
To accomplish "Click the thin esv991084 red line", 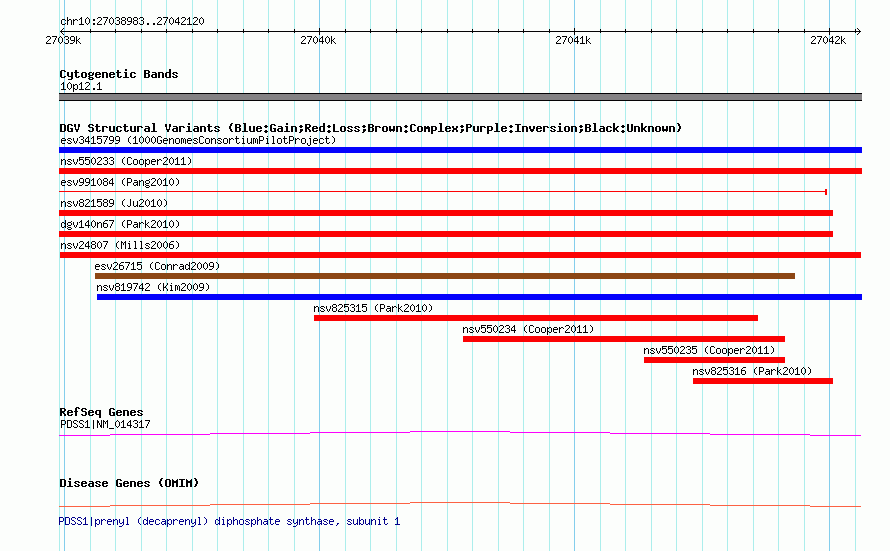I will (x=443, y=192).
